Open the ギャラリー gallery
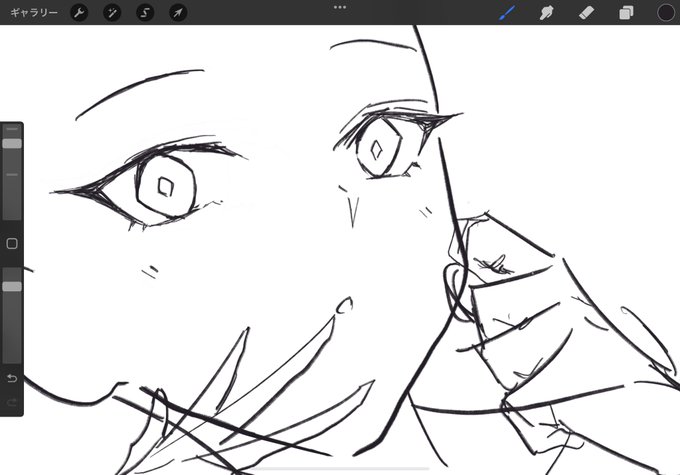The height and width of the screenshot is (475, 680). (x=34, y=13)
